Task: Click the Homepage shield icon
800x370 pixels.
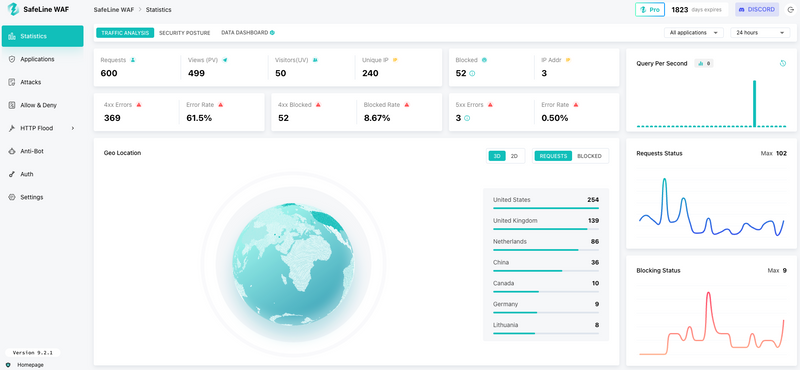Action: 8,365
